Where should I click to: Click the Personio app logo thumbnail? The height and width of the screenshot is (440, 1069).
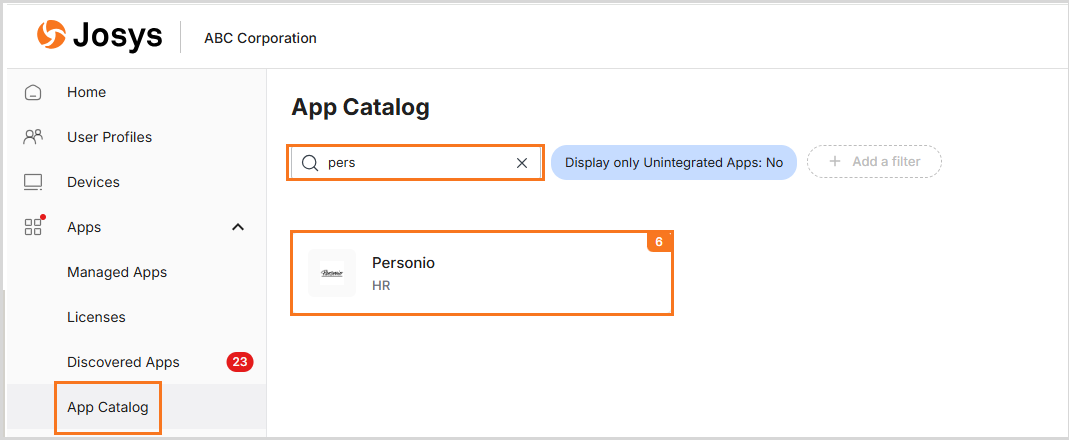pos(332,273)
